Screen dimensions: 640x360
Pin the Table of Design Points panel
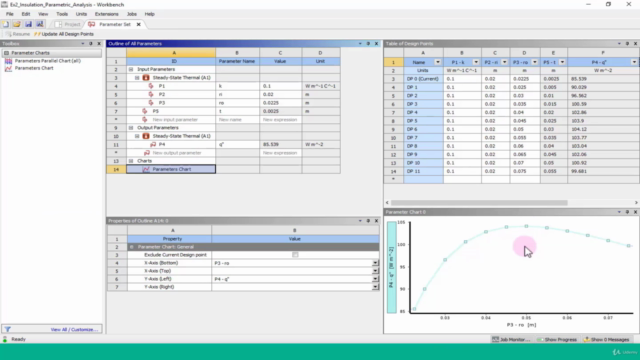627,44
